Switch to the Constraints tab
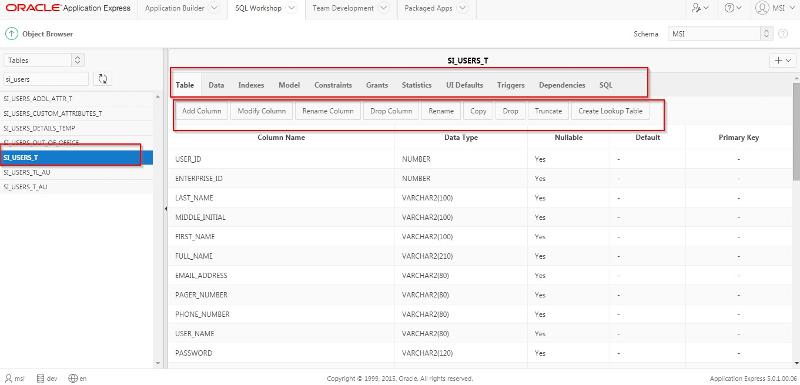 point(333,85)
